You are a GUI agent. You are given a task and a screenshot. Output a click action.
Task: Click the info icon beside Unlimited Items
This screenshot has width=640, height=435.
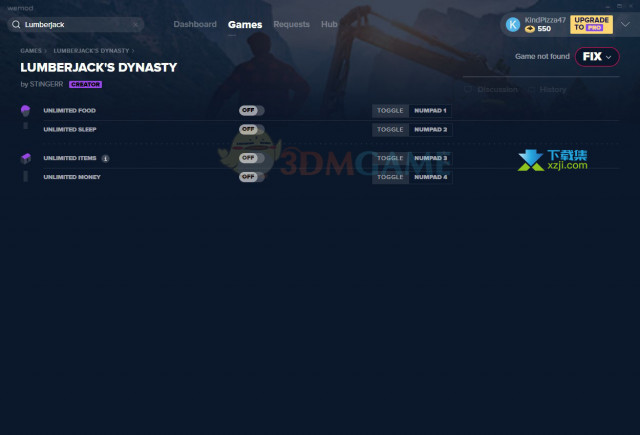[105, 158]
